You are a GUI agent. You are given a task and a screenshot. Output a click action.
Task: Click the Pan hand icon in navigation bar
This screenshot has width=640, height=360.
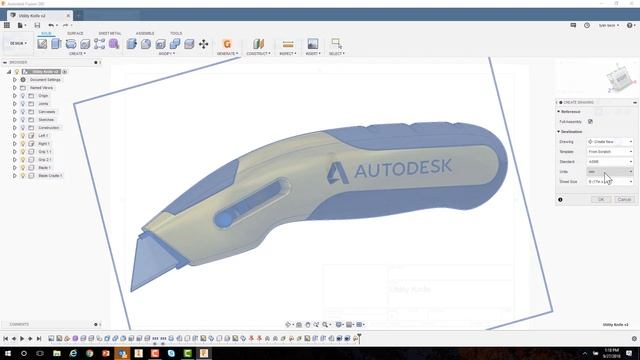[308, 324]
